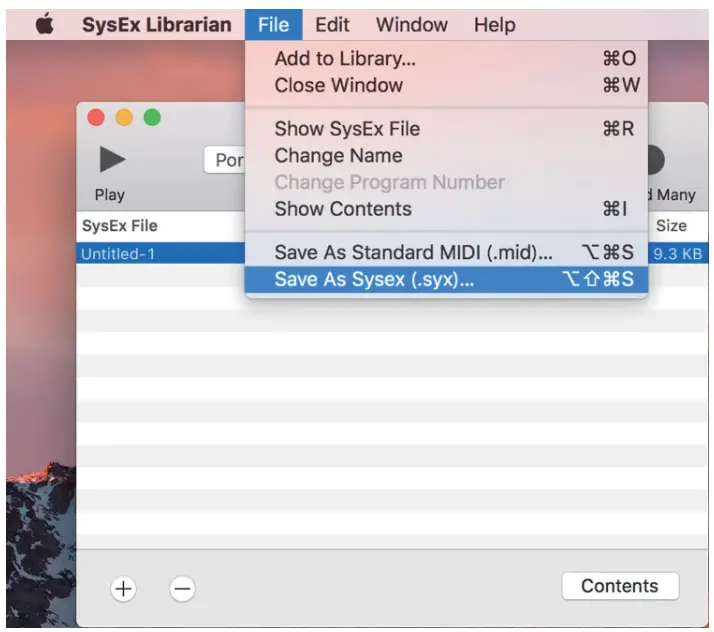Open the SysEx Librarian application menu

pos(157,25)
